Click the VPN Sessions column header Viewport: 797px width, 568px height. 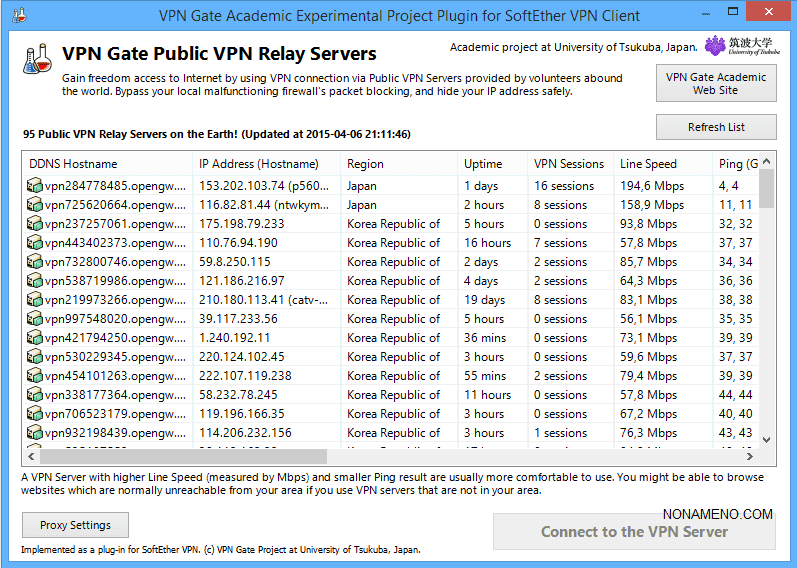click(568, 164)
